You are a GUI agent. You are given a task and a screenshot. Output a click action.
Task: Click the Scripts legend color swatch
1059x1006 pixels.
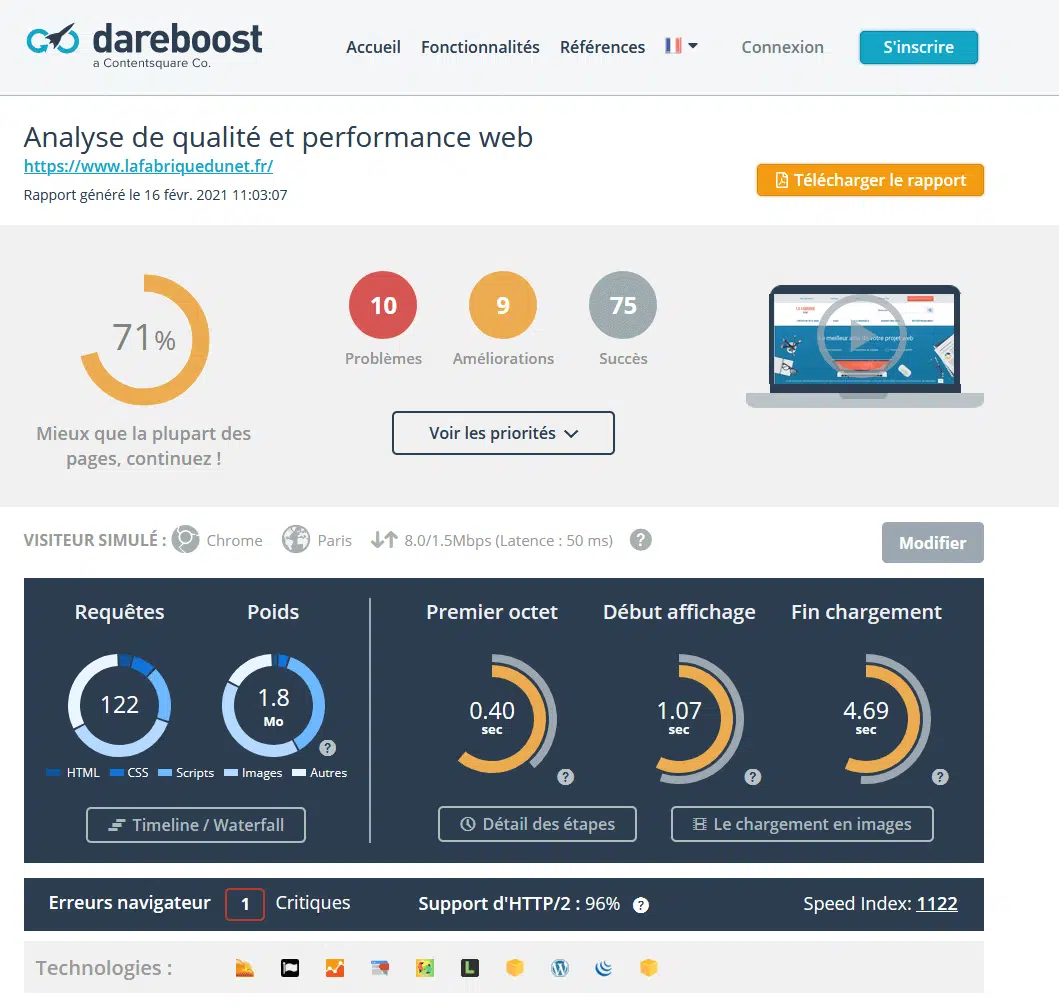click(x=165, y=772)
